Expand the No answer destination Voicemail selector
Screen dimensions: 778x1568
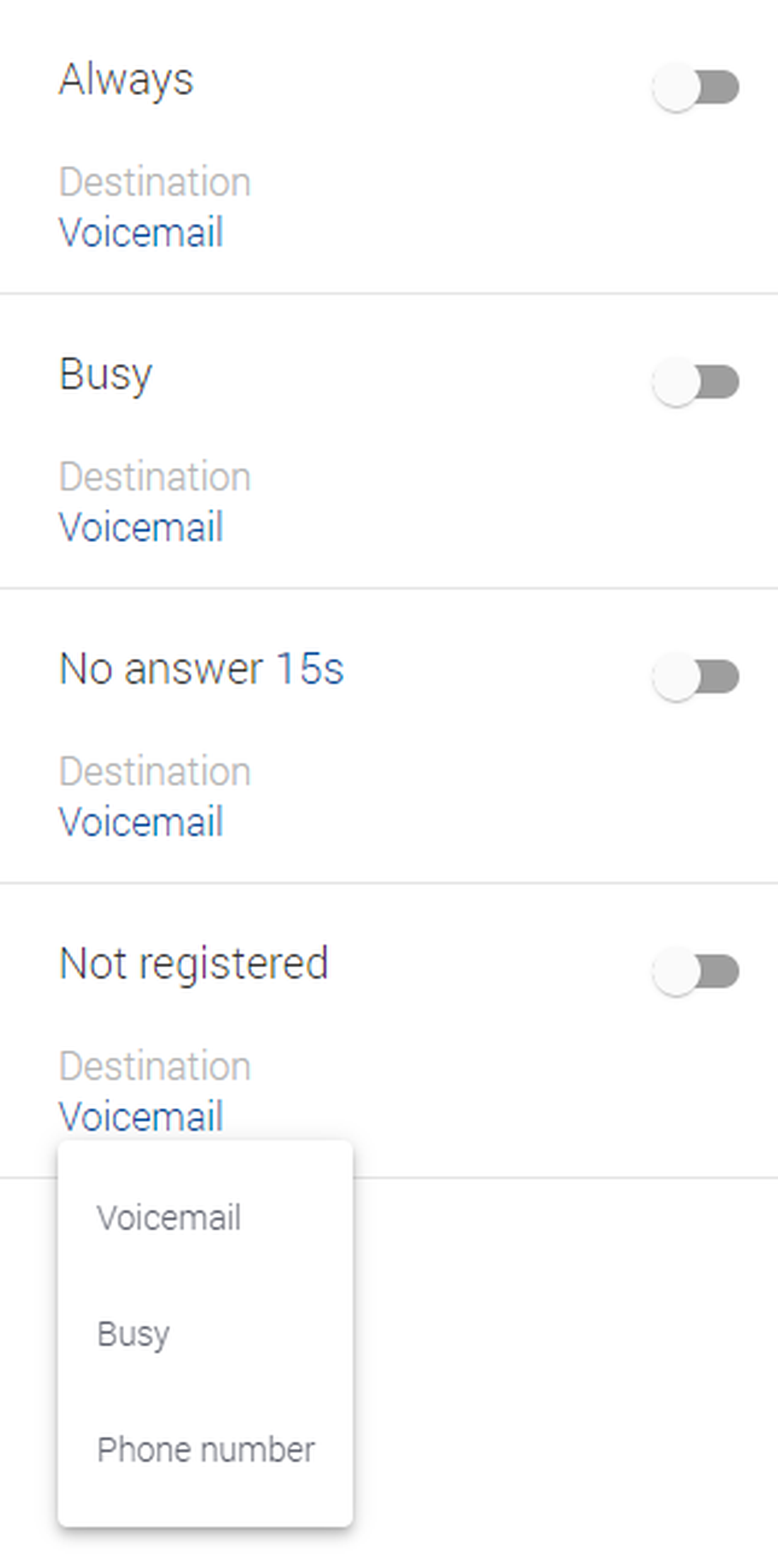[141, 822]
